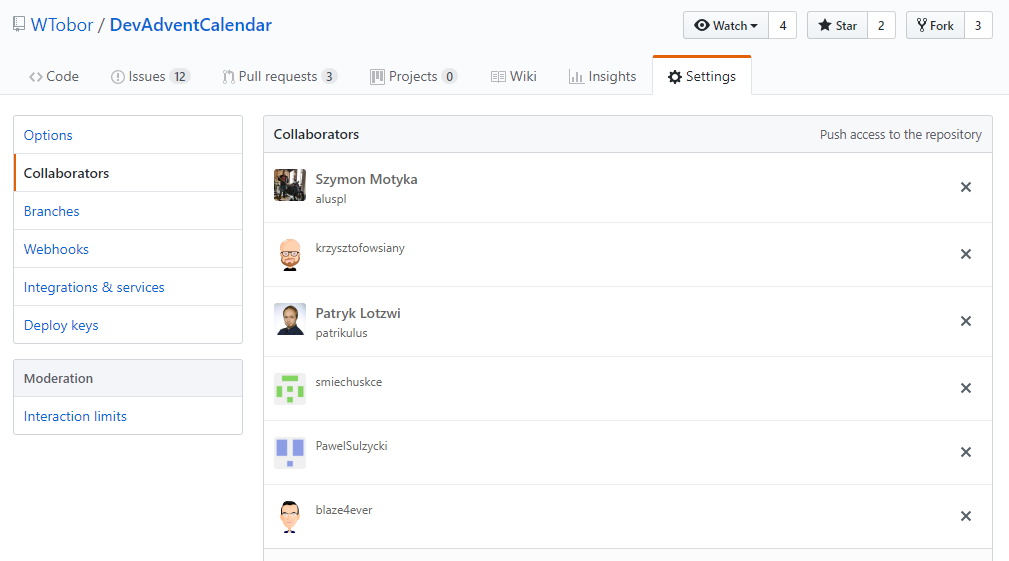Remove collaborator aluspl with X icon

click(x=965, y=187)
